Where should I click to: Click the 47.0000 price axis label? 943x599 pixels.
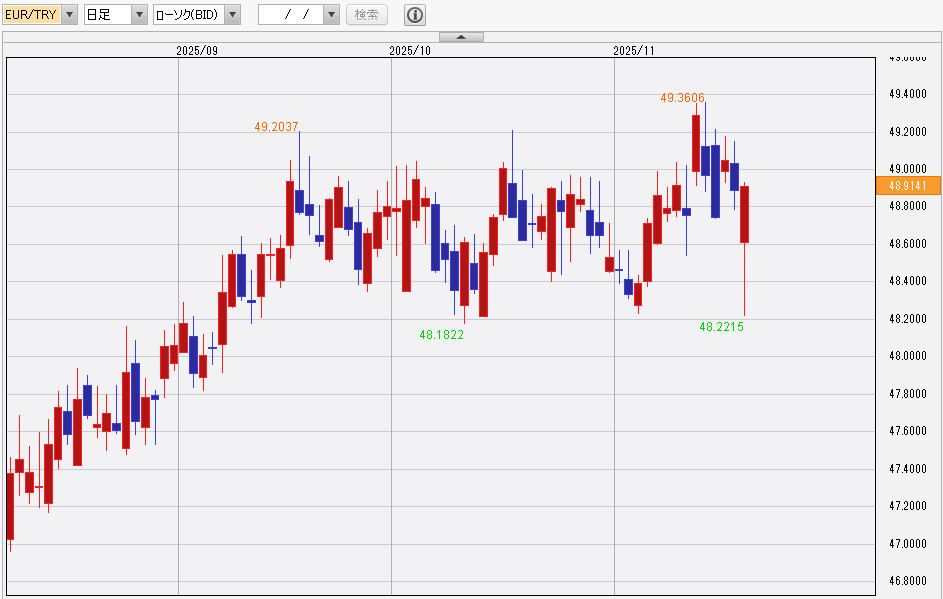coord(908,544)
